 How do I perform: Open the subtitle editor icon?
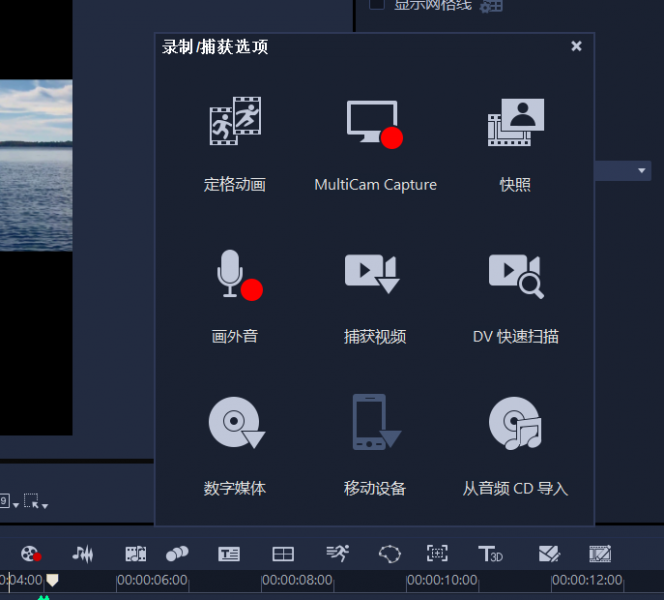[x=229, y=554]
